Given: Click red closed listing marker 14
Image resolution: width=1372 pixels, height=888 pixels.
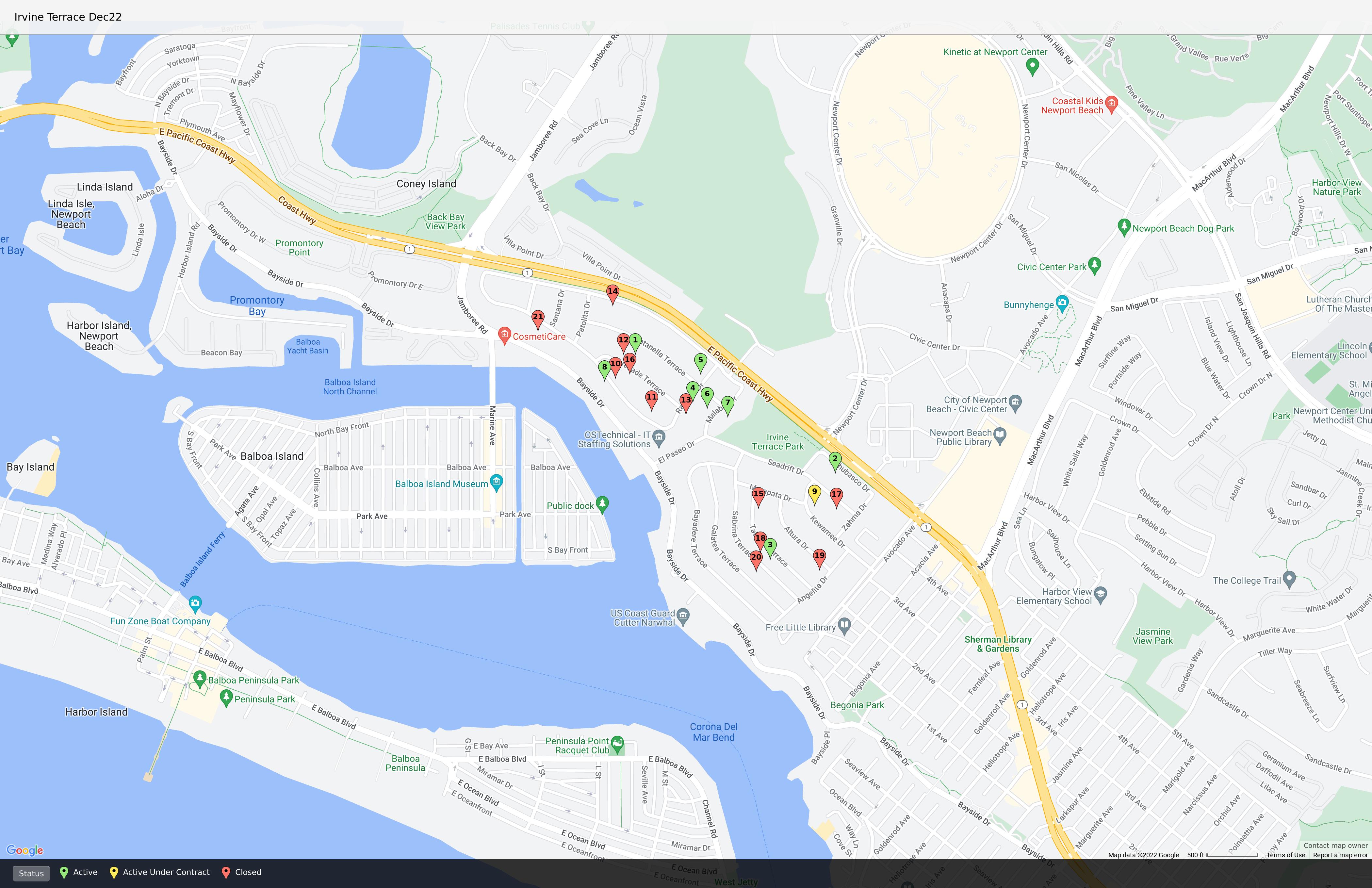Looking at the screenshot, I should point(613,292).
